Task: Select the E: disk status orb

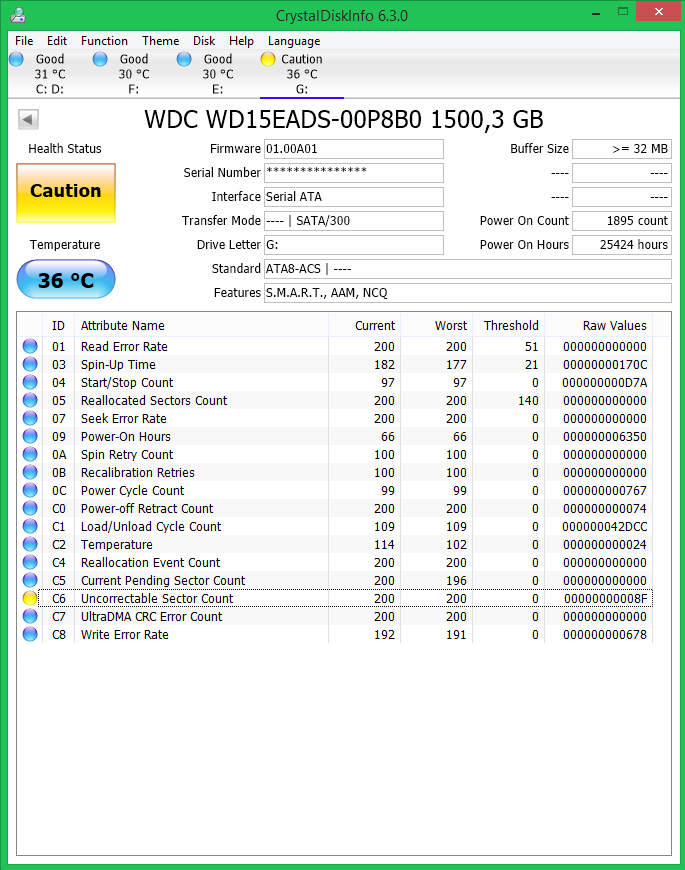Action: (x=184, y=59)
